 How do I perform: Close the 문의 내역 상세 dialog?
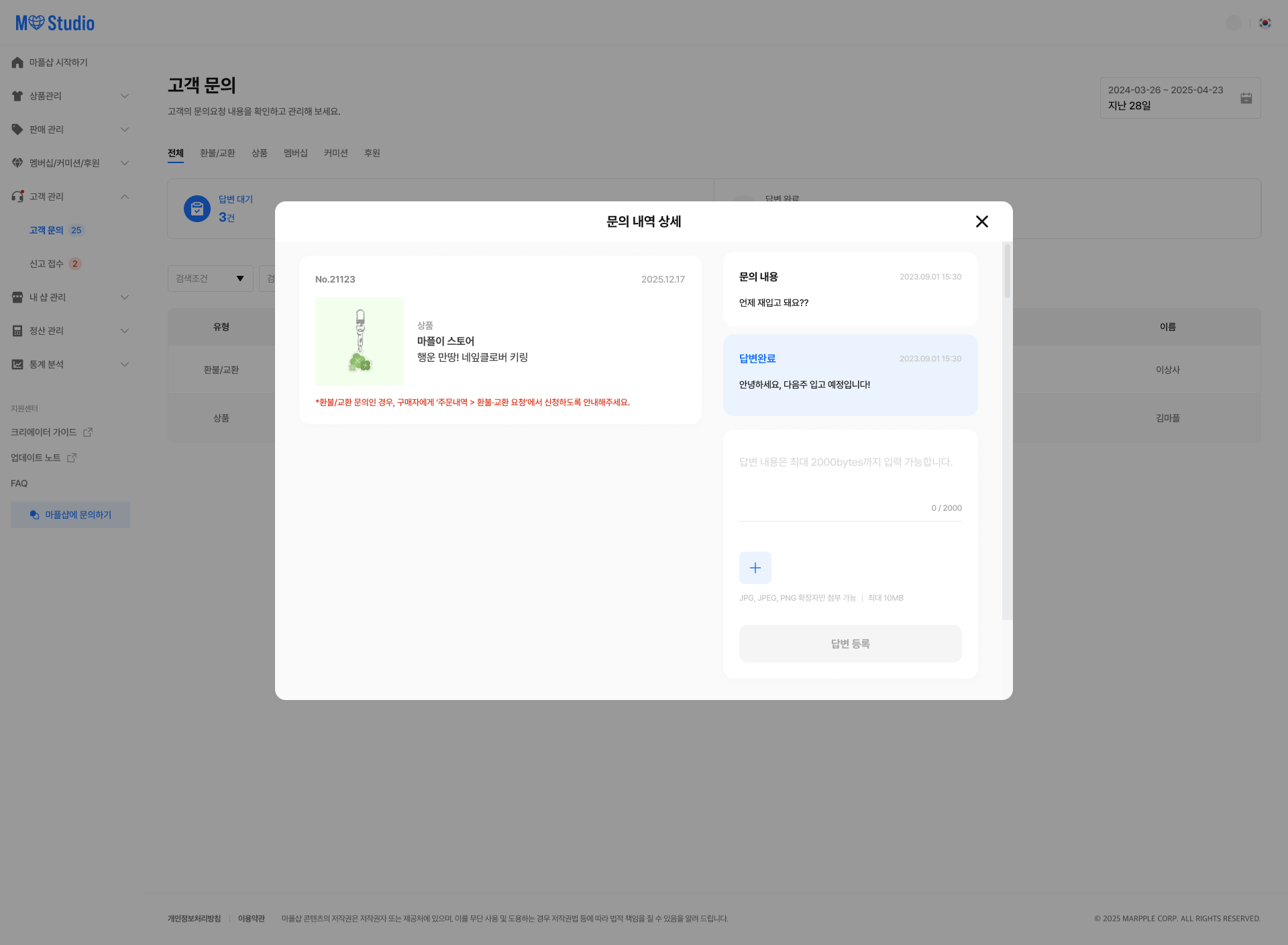[x=981, y=221]
